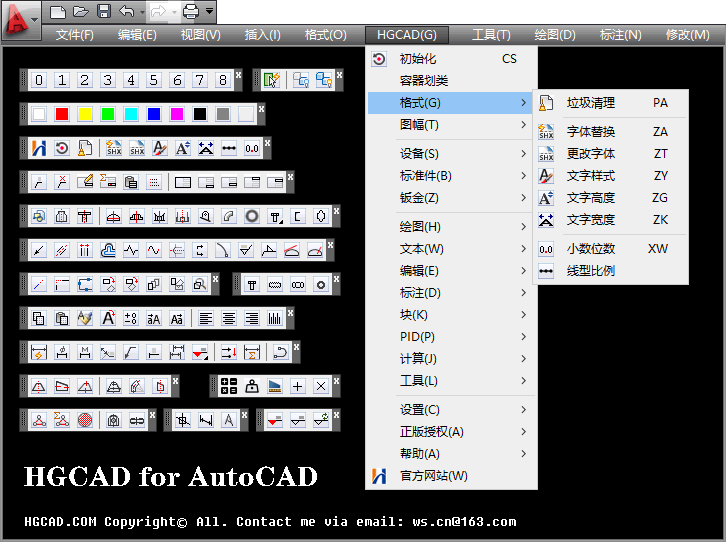Image resolution: width=726 pixels, height=542 pixels.
Task: Click the red hatched circle icon
Action: pyautogui.click(x=85, y=420)
